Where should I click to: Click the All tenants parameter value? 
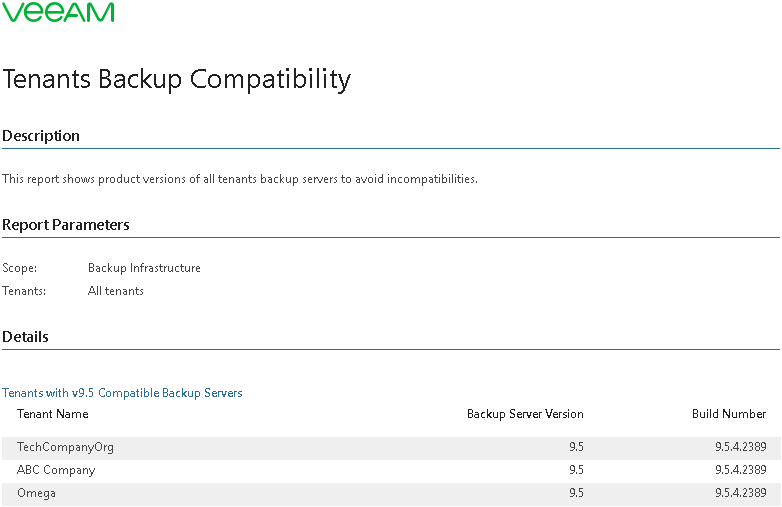click(116, 291)
